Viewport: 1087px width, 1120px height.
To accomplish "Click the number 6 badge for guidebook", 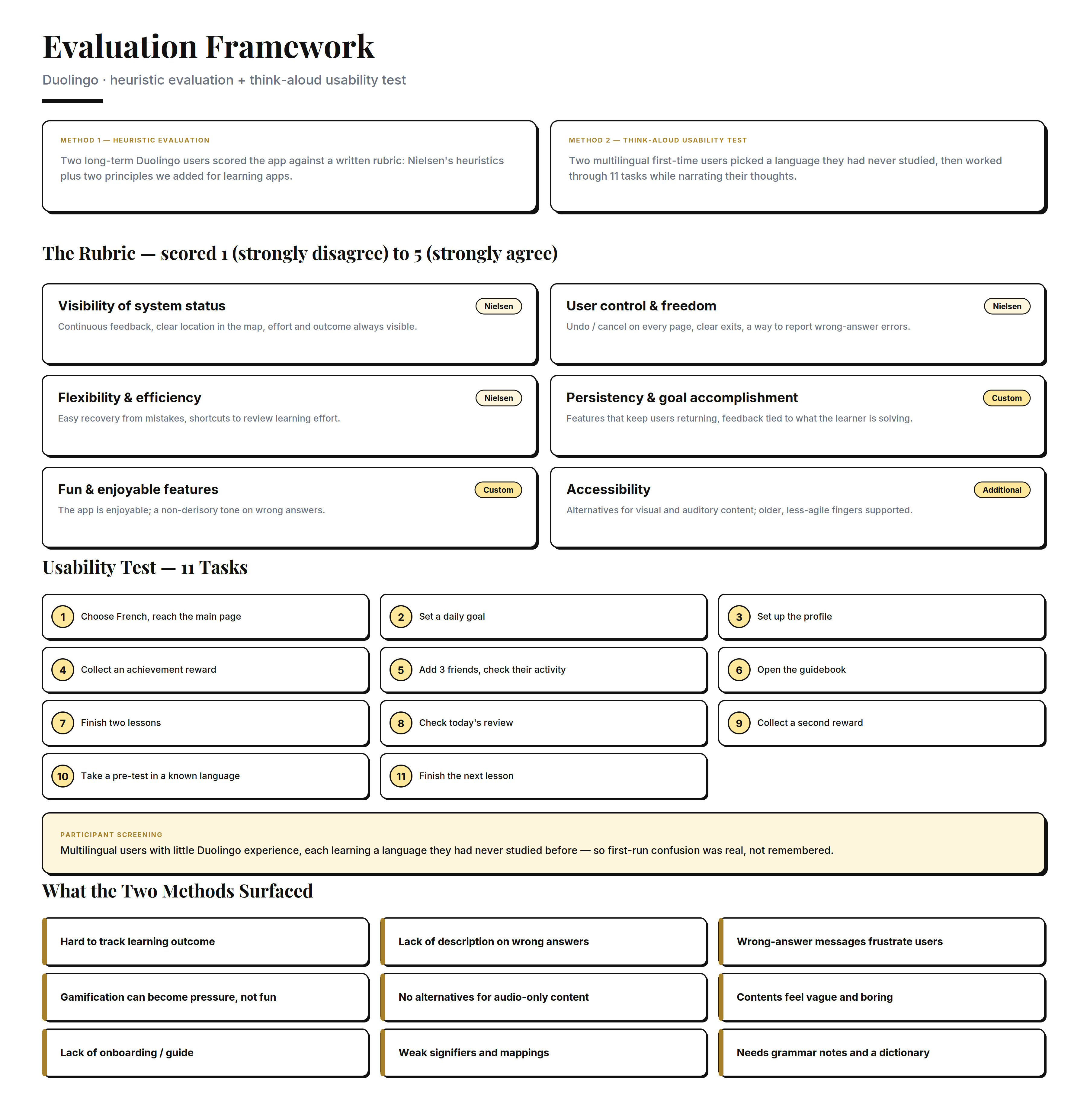I will pos(739,670).
